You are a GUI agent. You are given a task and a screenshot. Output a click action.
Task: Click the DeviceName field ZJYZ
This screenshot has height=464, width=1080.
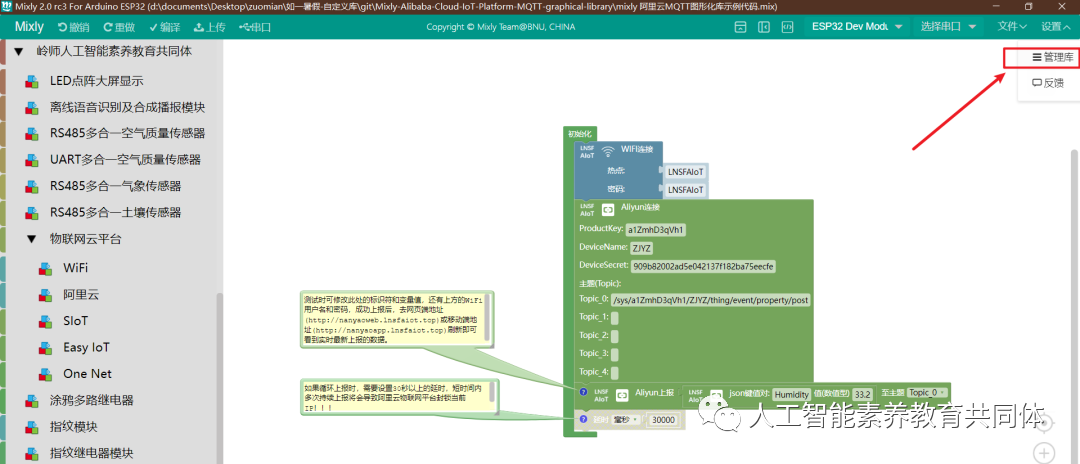(x=642, y=249)
